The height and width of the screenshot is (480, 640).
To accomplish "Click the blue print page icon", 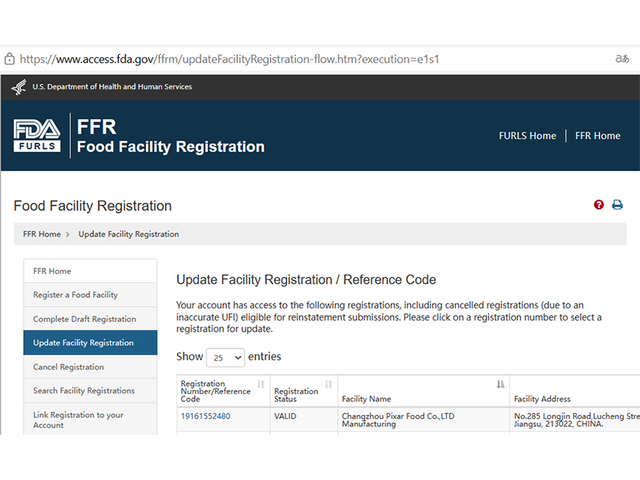I will coord(617,205).
